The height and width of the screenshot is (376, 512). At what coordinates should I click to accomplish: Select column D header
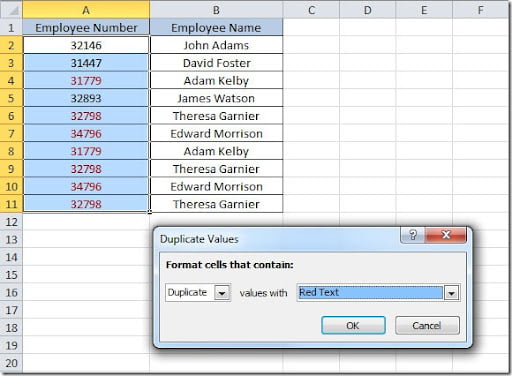pos(368,10)
